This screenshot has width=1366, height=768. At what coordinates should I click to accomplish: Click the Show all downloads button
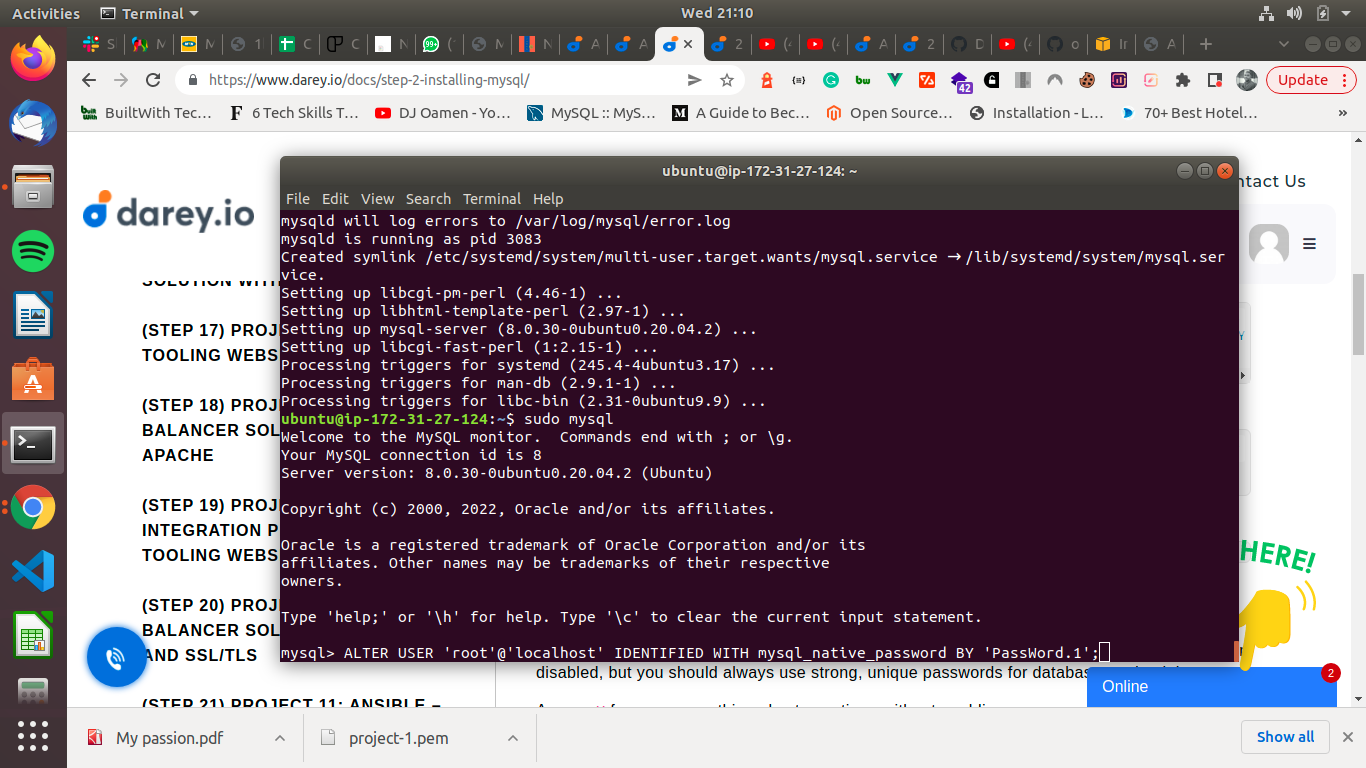pos(1285,737)
